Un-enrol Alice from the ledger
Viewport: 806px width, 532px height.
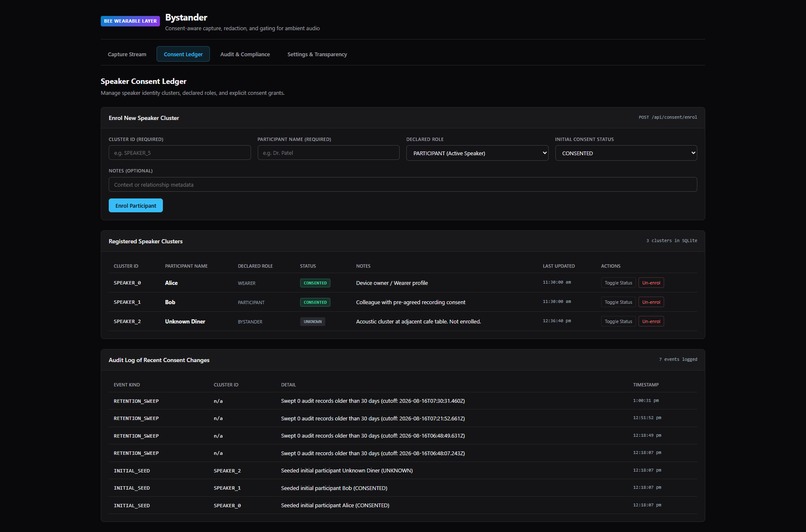pyautogui.click(x=651, y=283)
